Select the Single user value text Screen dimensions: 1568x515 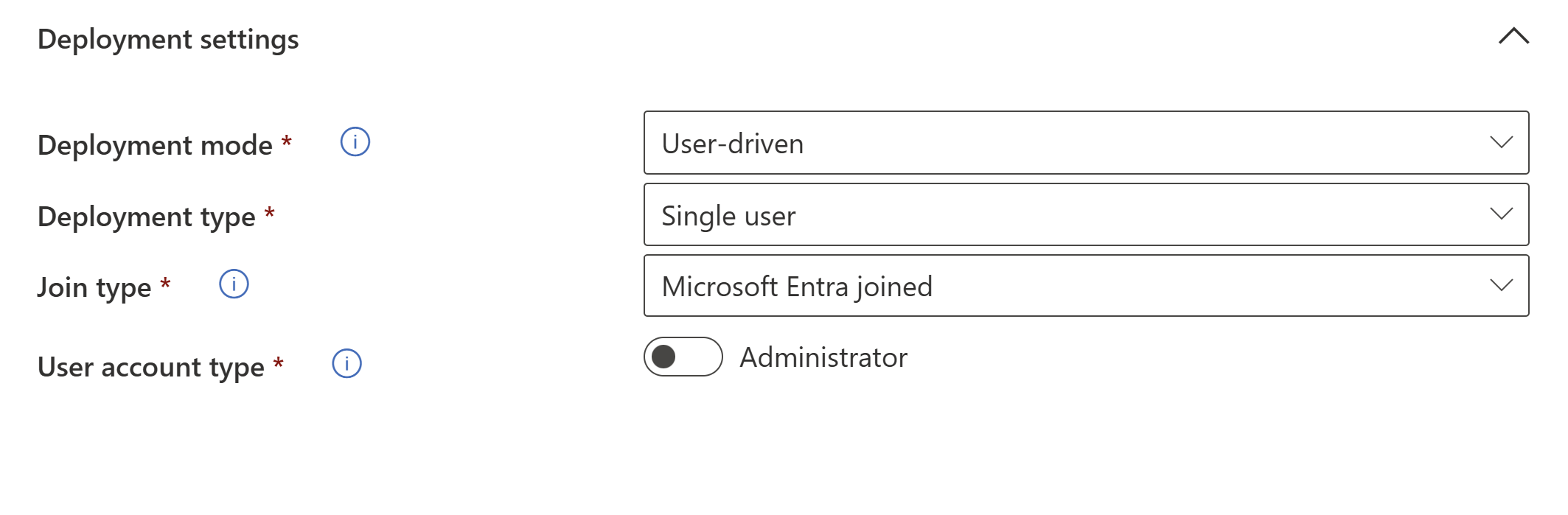tap(728, 216)
